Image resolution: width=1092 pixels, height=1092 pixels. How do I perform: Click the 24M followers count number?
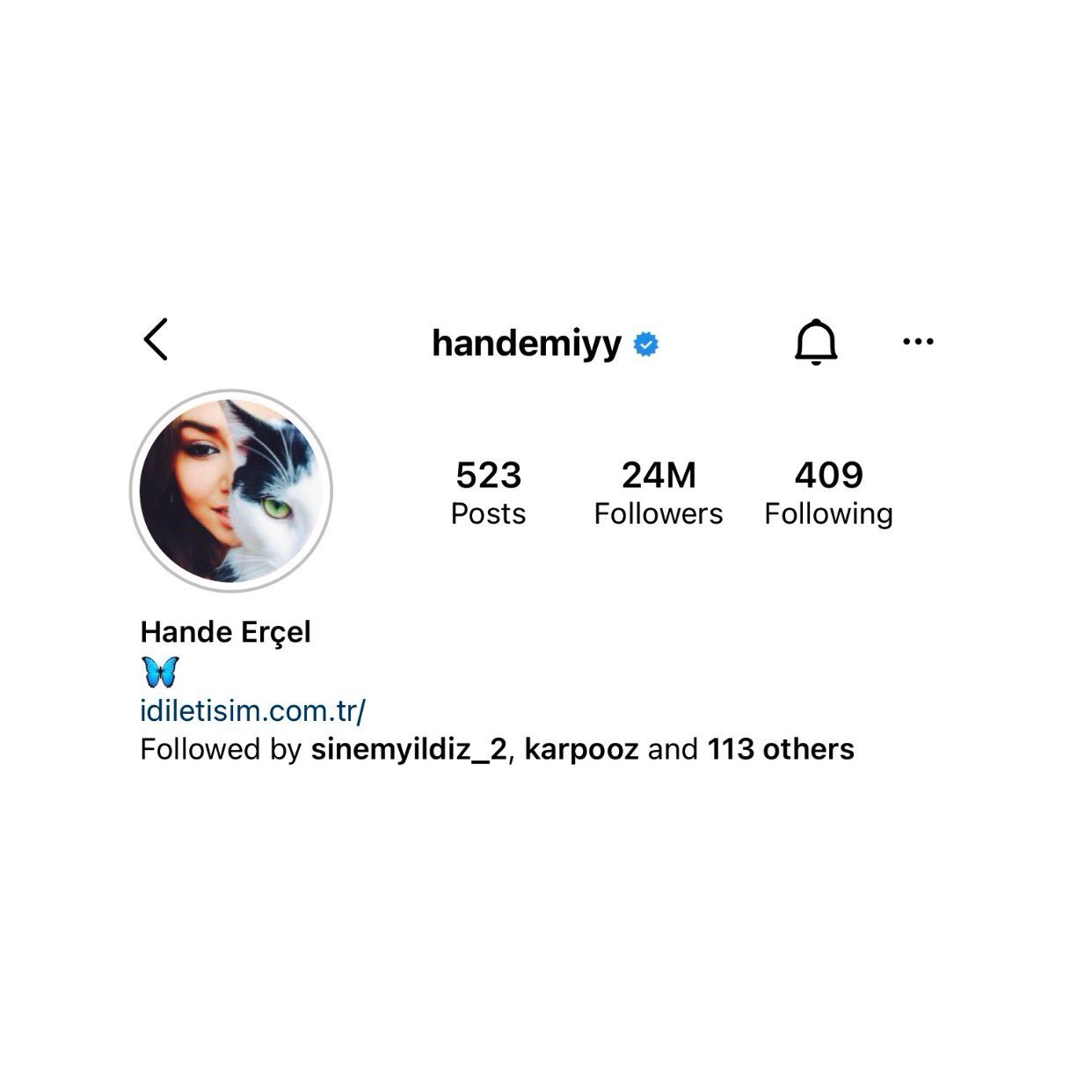(659, 475)
